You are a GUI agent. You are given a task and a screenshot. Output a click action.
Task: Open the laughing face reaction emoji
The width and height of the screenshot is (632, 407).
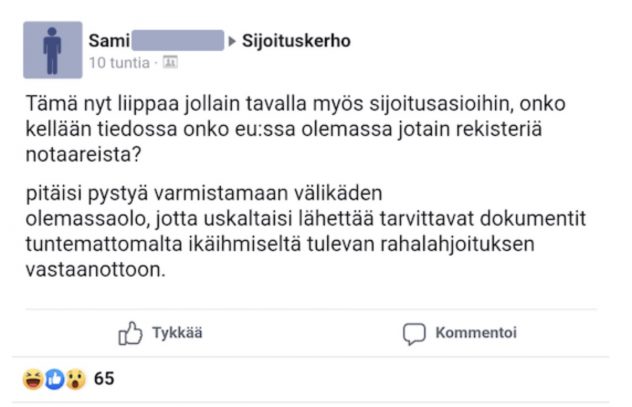click(31, 379)
